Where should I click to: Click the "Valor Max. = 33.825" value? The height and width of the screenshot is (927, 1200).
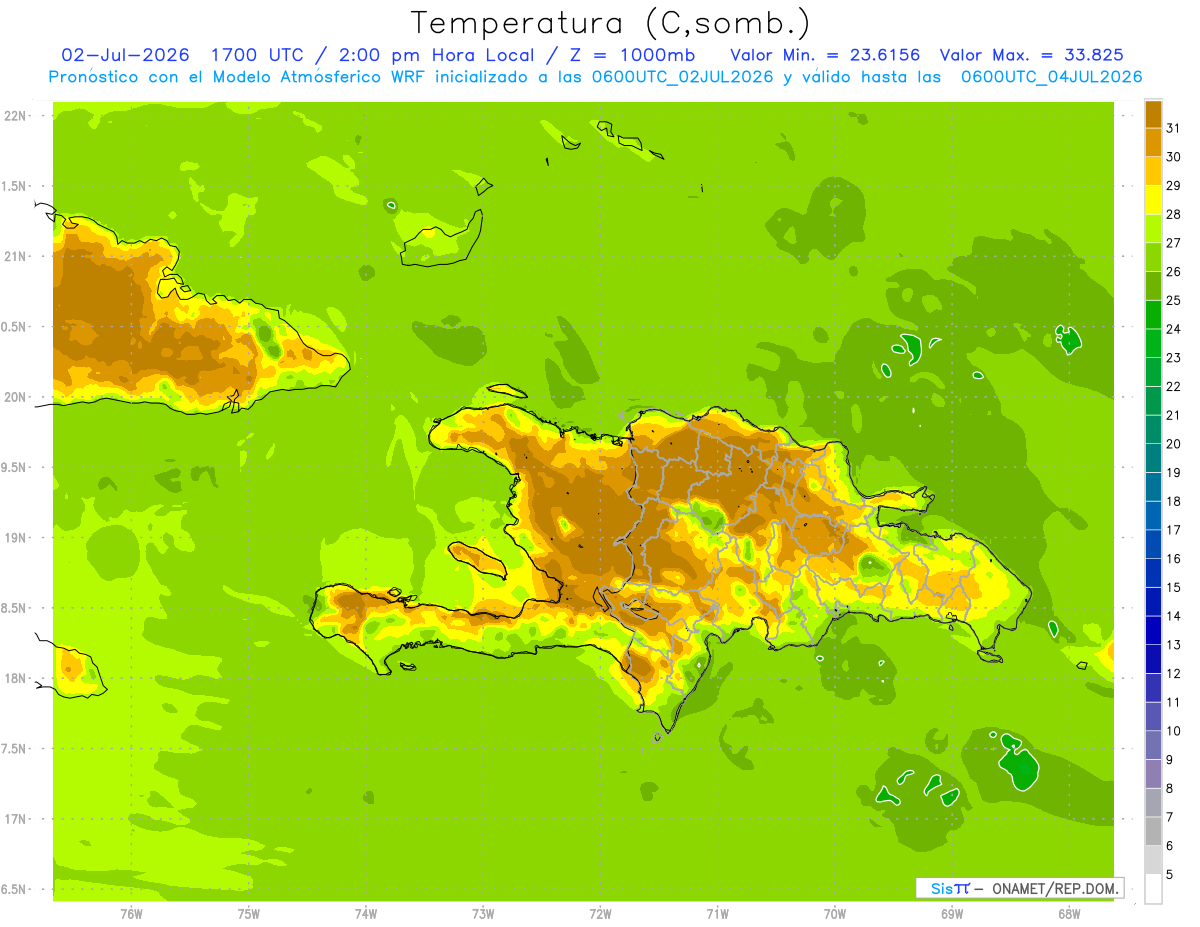[1032, 55]
